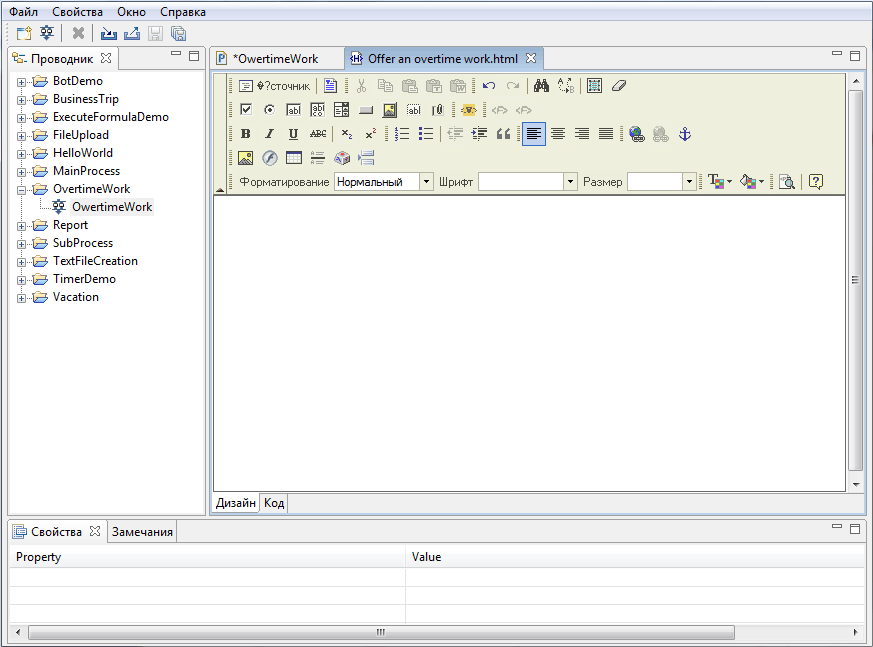Open the insert table tool
873x647 pixels.
(x=292, y=158)
